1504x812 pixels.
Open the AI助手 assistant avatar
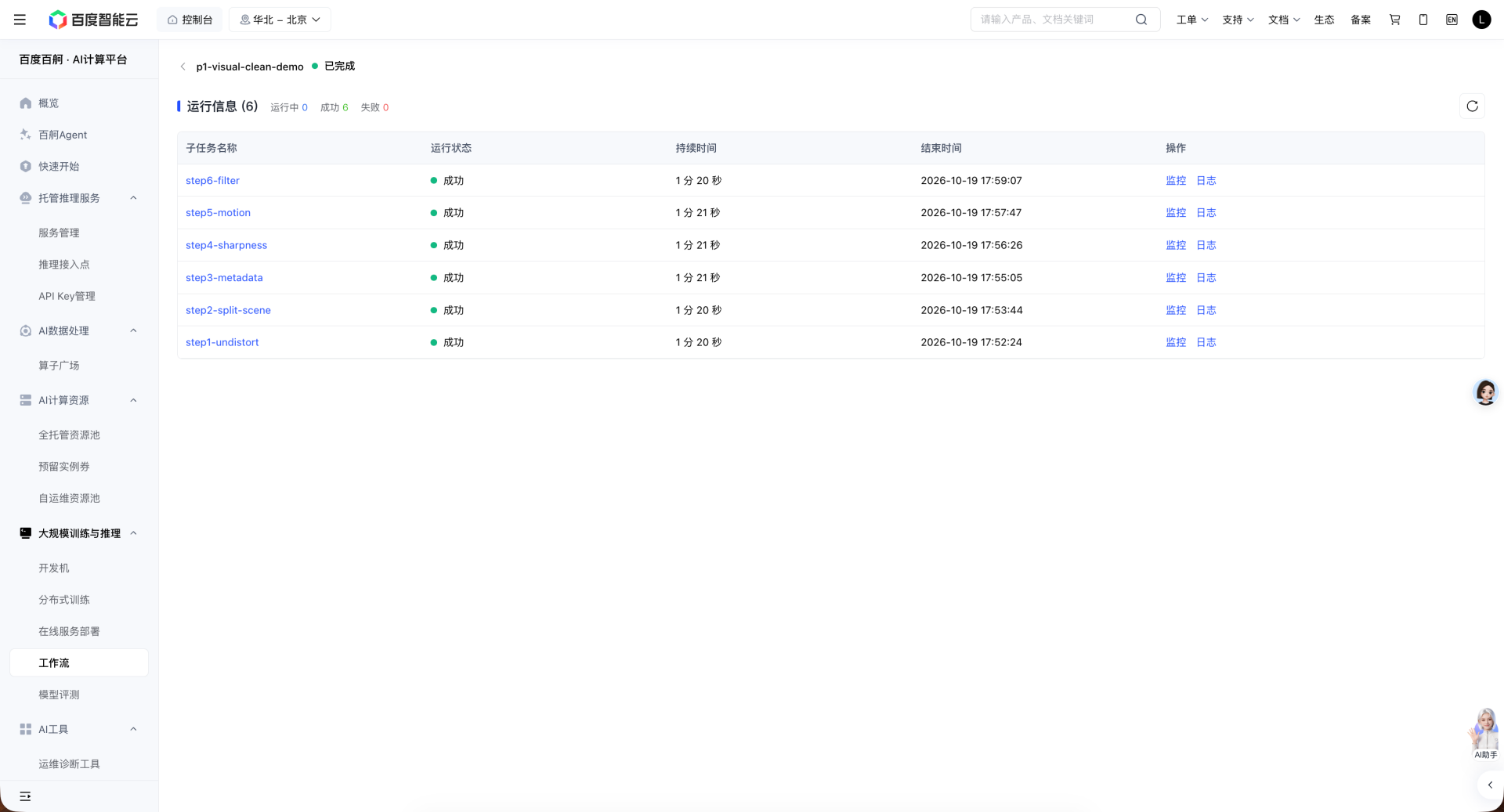pos(1484,734)
